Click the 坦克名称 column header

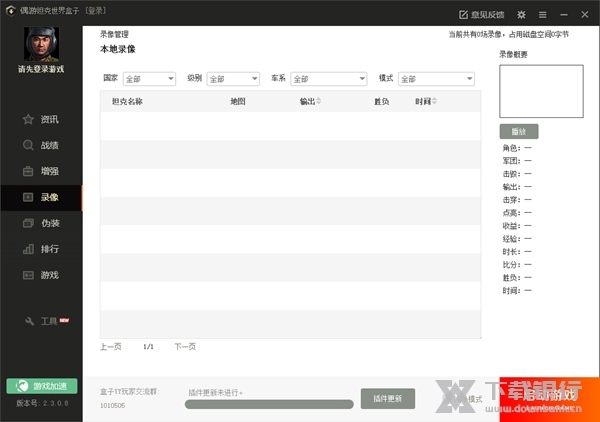(x=127, y=101)
